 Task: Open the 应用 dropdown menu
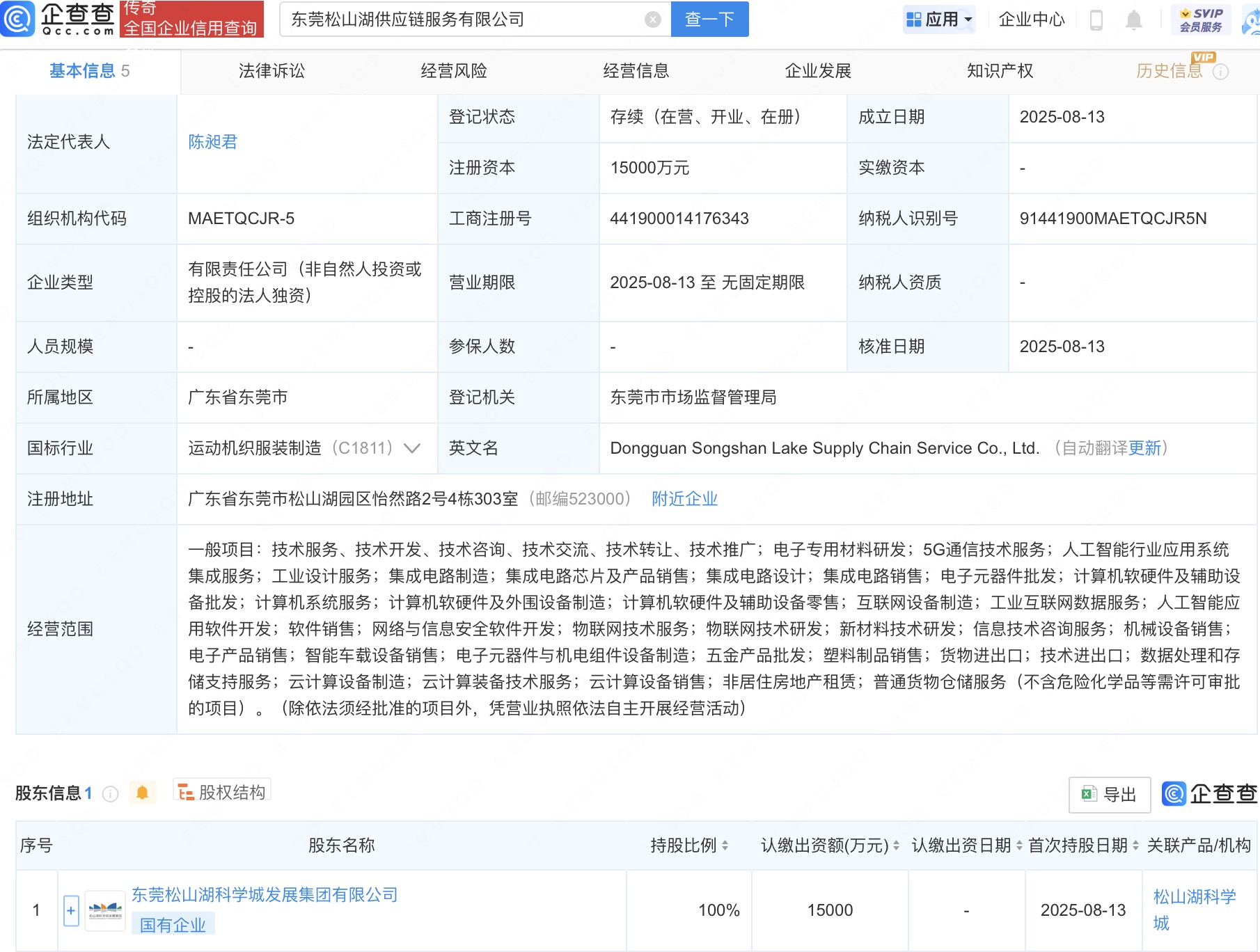[x=939, y=19]
